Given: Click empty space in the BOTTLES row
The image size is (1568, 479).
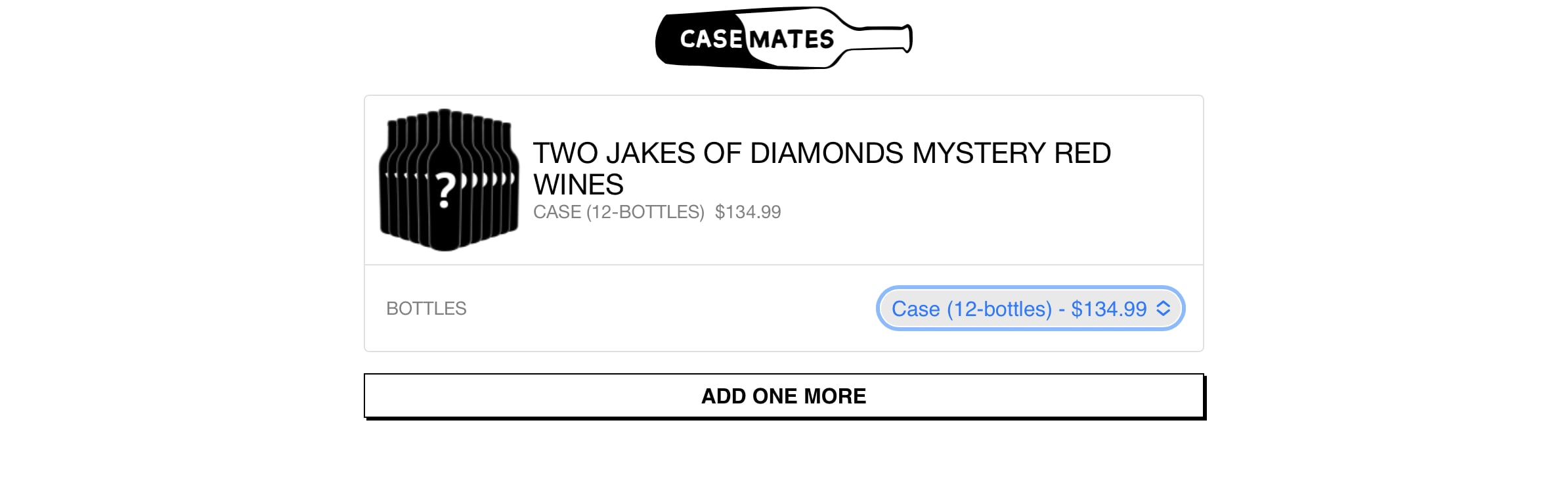Looking at the screenshot, I should point(657,308).
